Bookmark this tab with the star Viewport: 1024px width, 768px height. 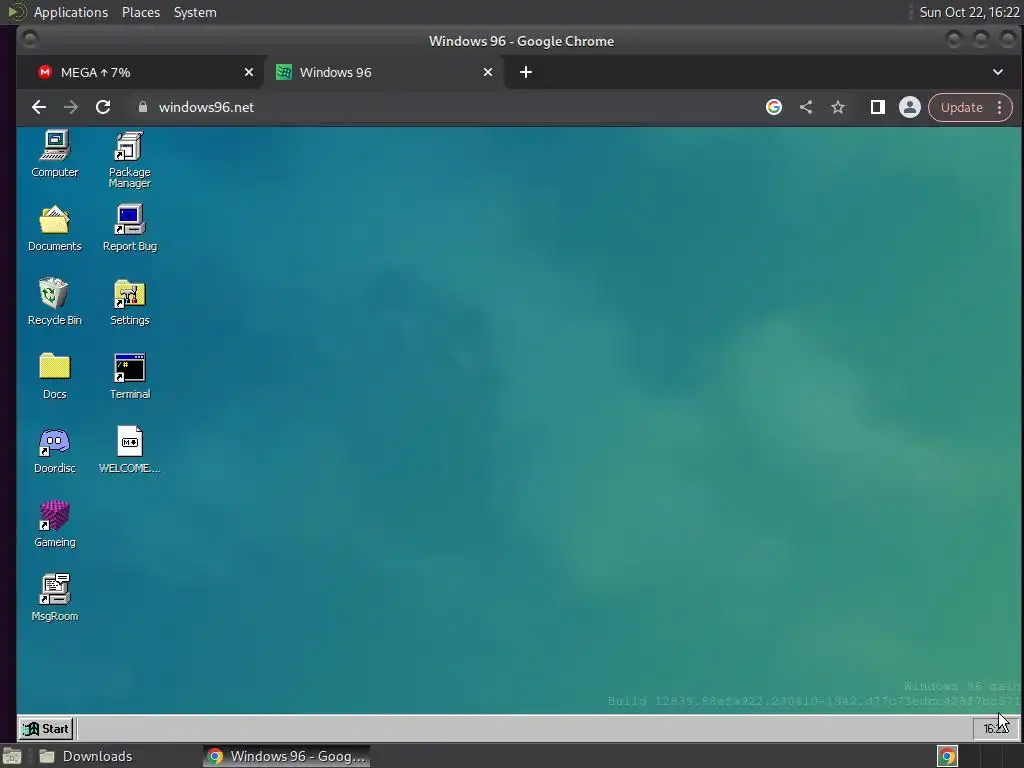(x=838, y=107)
